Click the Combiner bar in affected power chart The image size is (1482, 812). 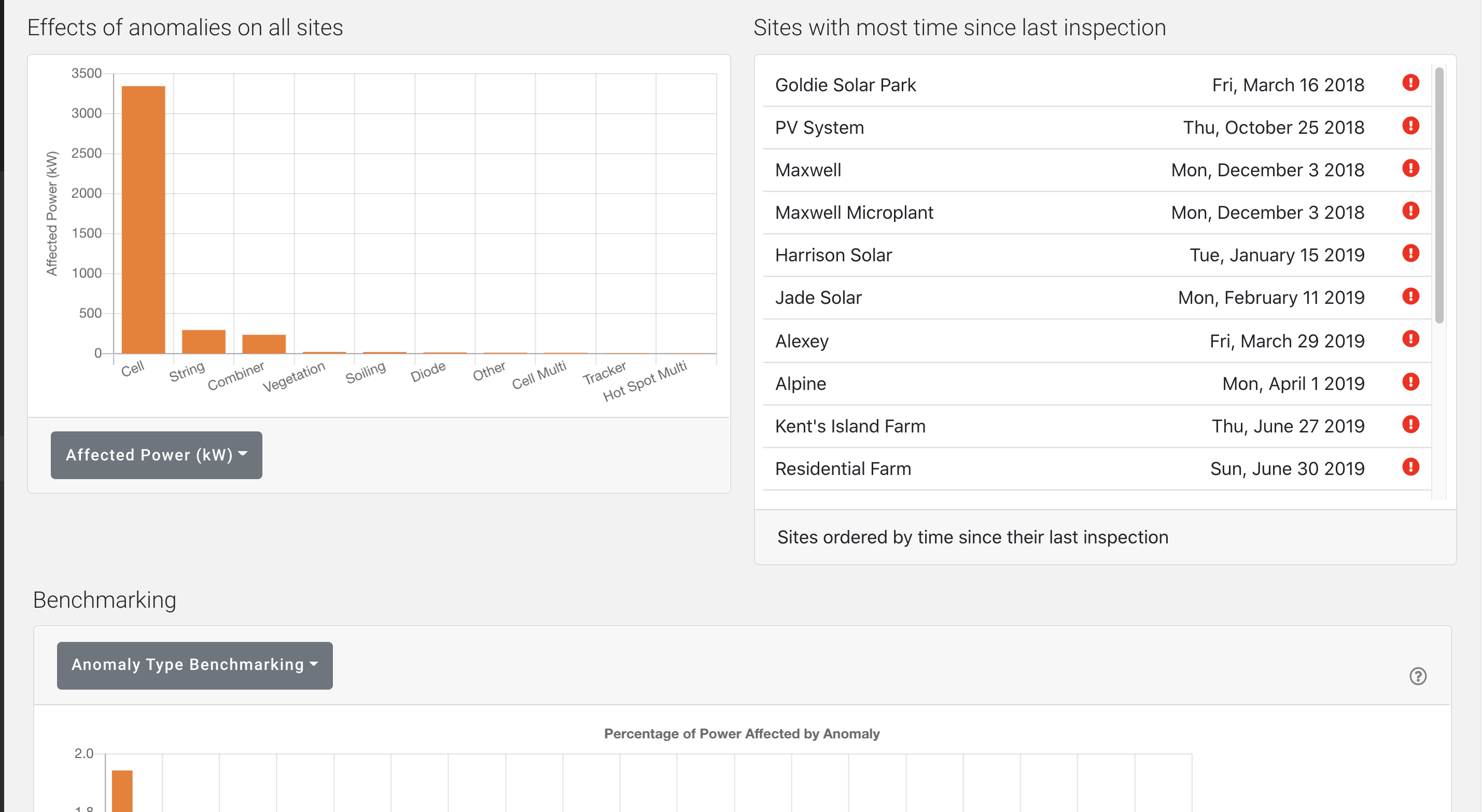click(264, 344)
